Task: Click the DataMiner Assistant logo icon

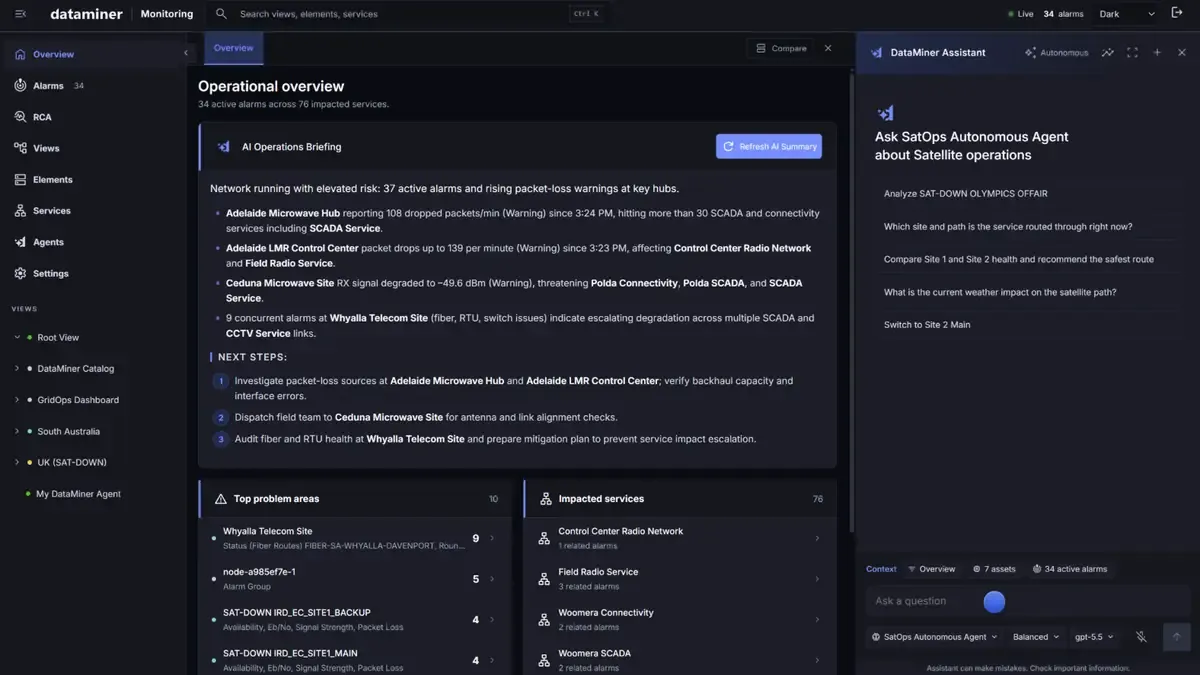Action: coord(877,53)
